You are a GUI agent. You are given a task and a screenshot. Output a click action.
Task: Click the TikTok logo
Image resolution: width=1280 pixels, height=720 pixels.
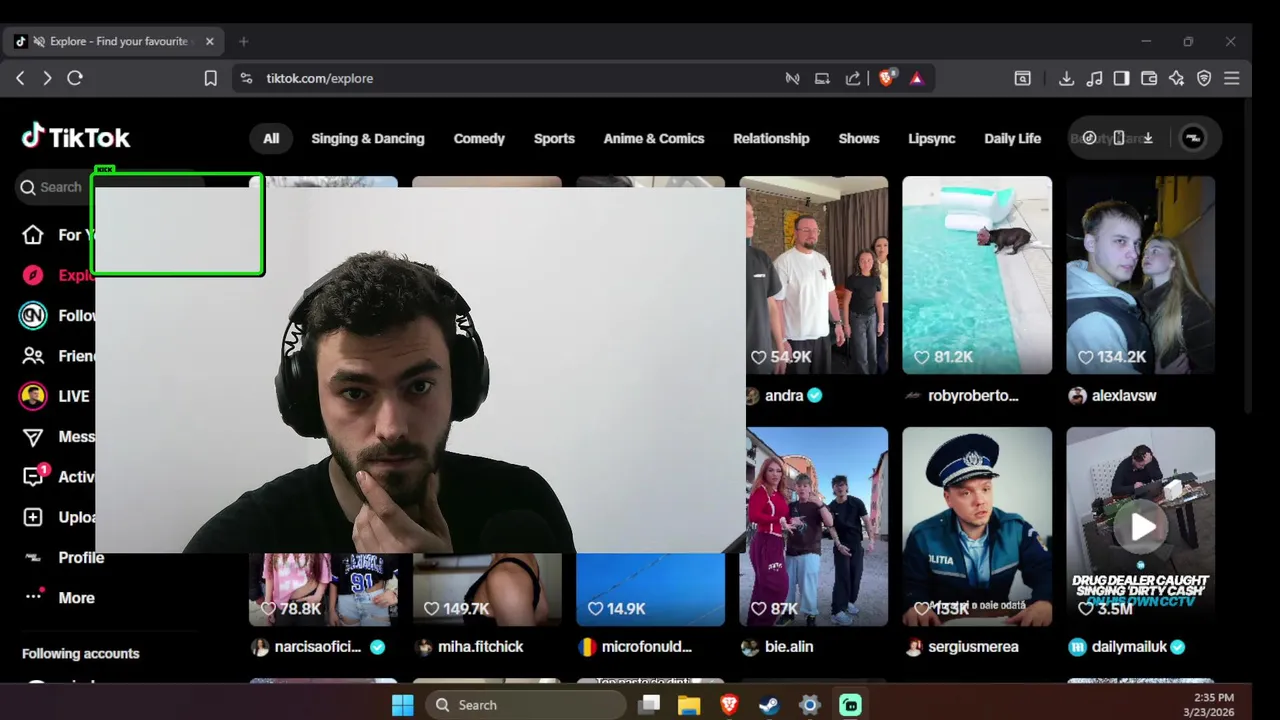click(x=76, y=138)
